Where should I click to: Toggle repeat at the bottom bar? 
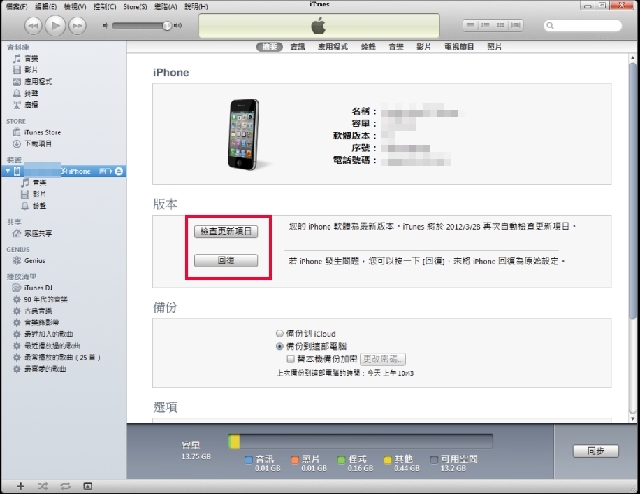65,486
